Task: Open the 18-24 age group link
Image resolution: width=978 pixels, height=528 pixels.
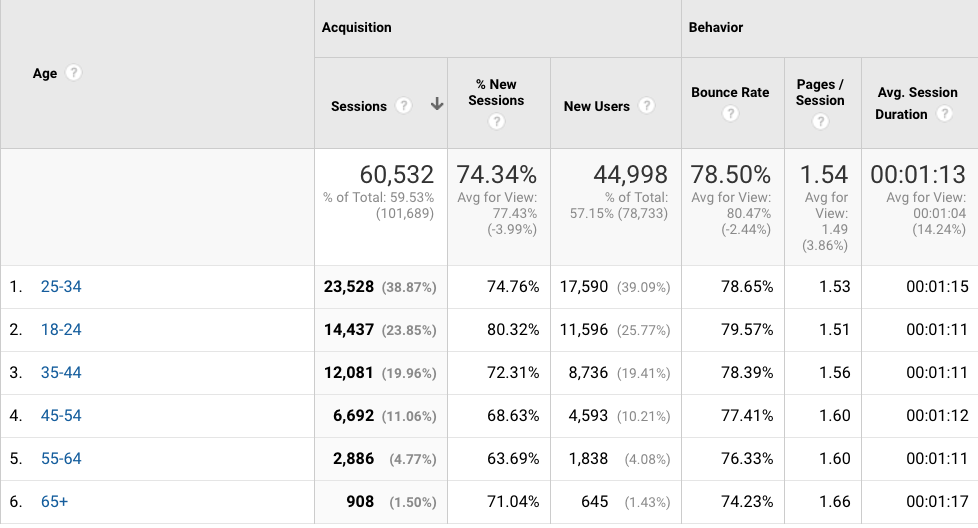Action: click(61, 330)
